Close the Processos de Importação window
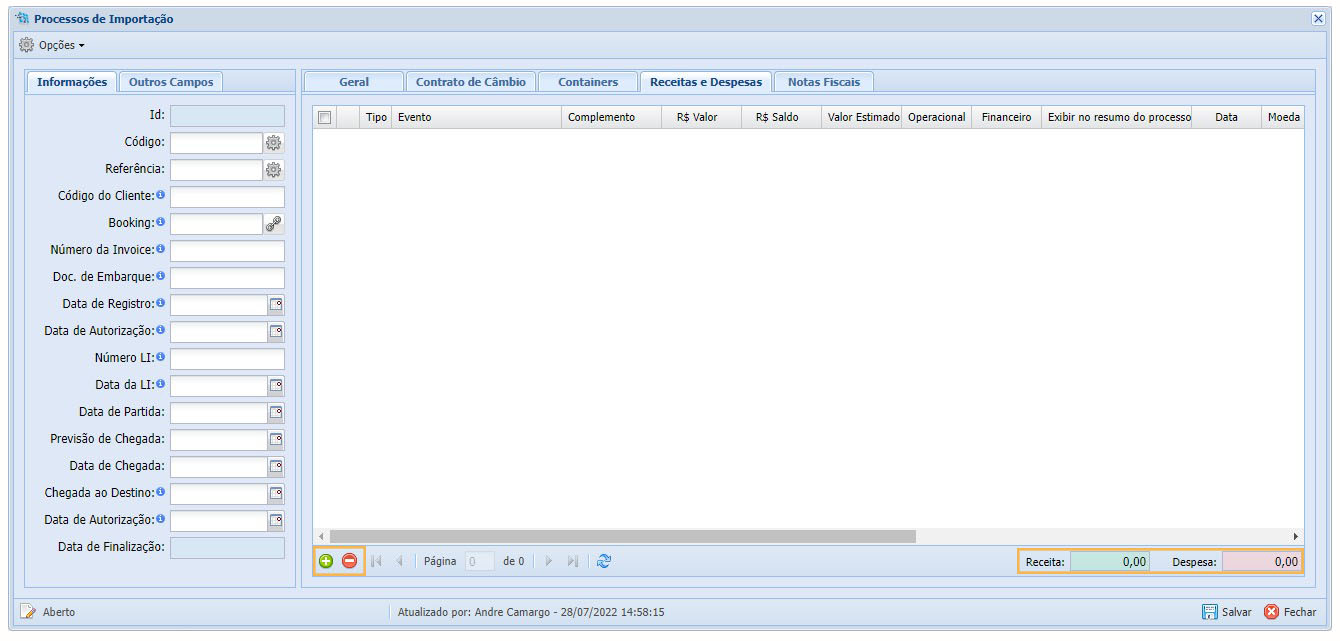 coord(1318,18)
